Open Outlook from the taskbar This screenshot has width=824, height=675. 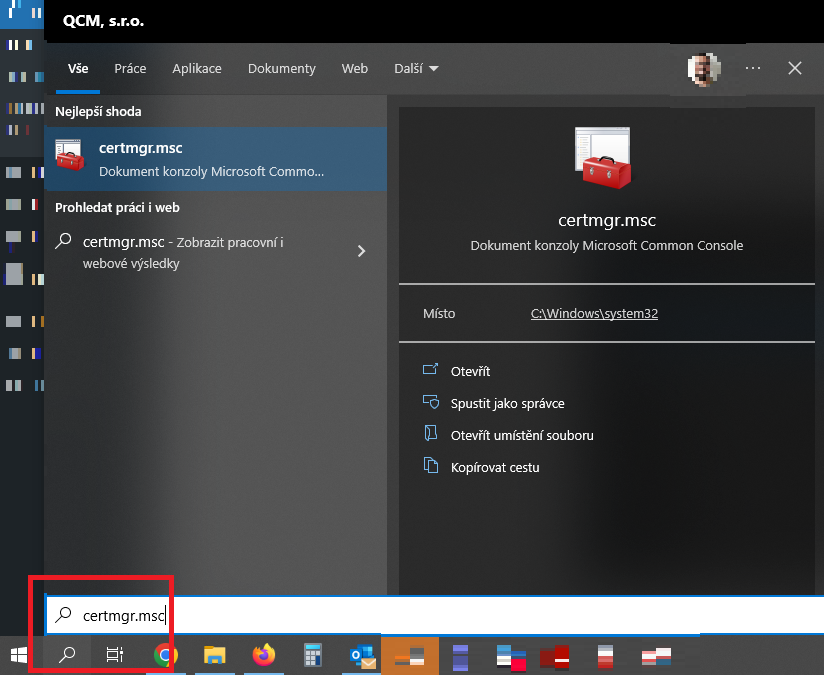(361, 655)
